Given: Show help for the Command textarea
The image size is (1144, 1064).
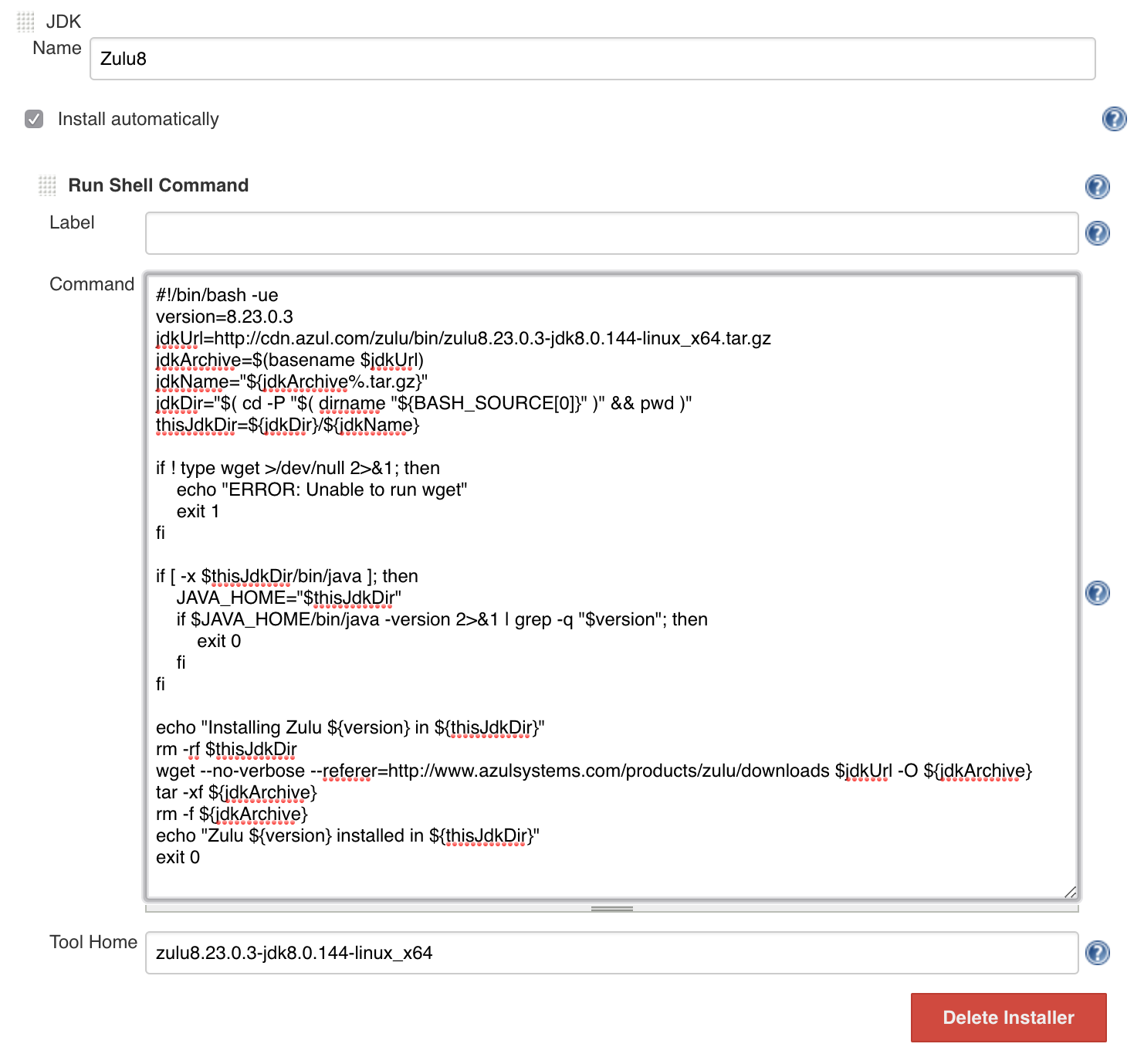Looking at the screenshot, I should coord(1097,593).
